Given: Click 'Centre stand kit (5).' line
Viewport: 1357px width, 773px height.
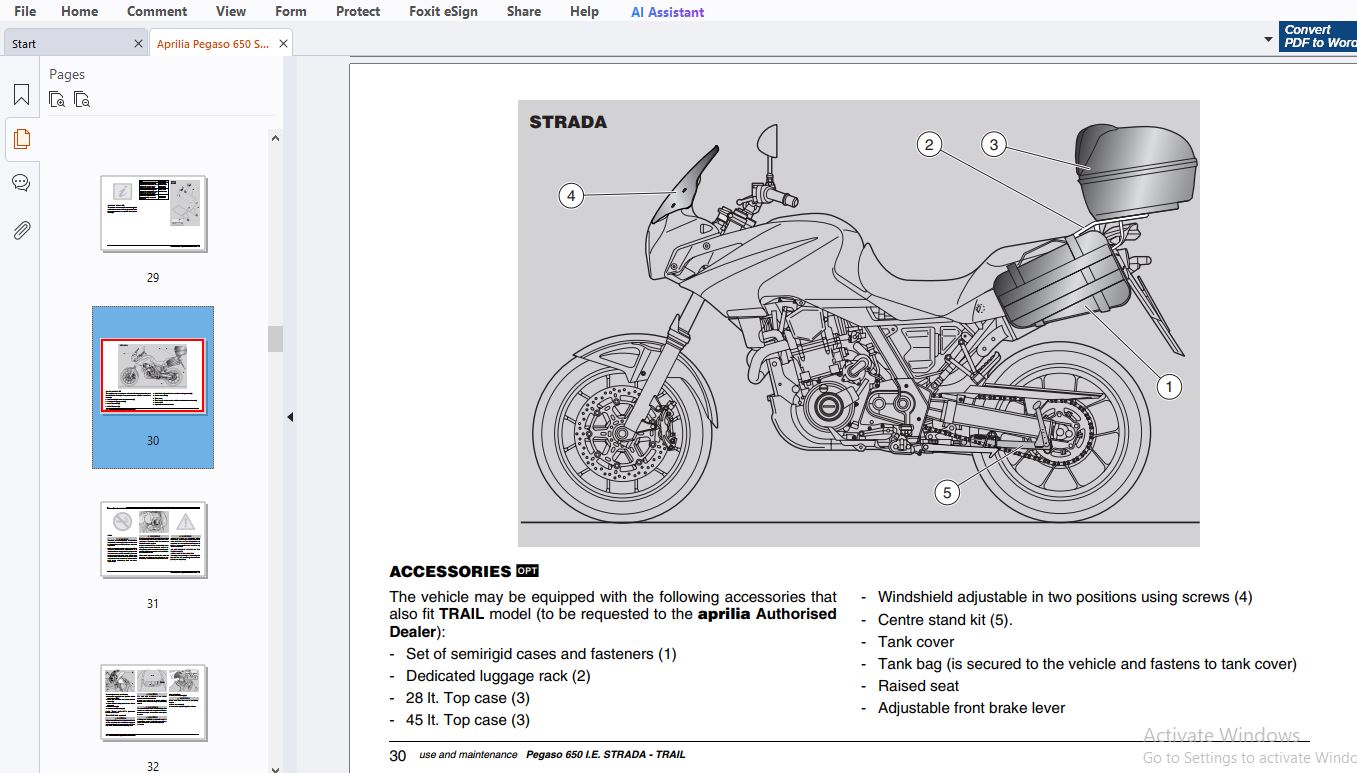Looking at the screenshot, I should click(x=945, y=620).
